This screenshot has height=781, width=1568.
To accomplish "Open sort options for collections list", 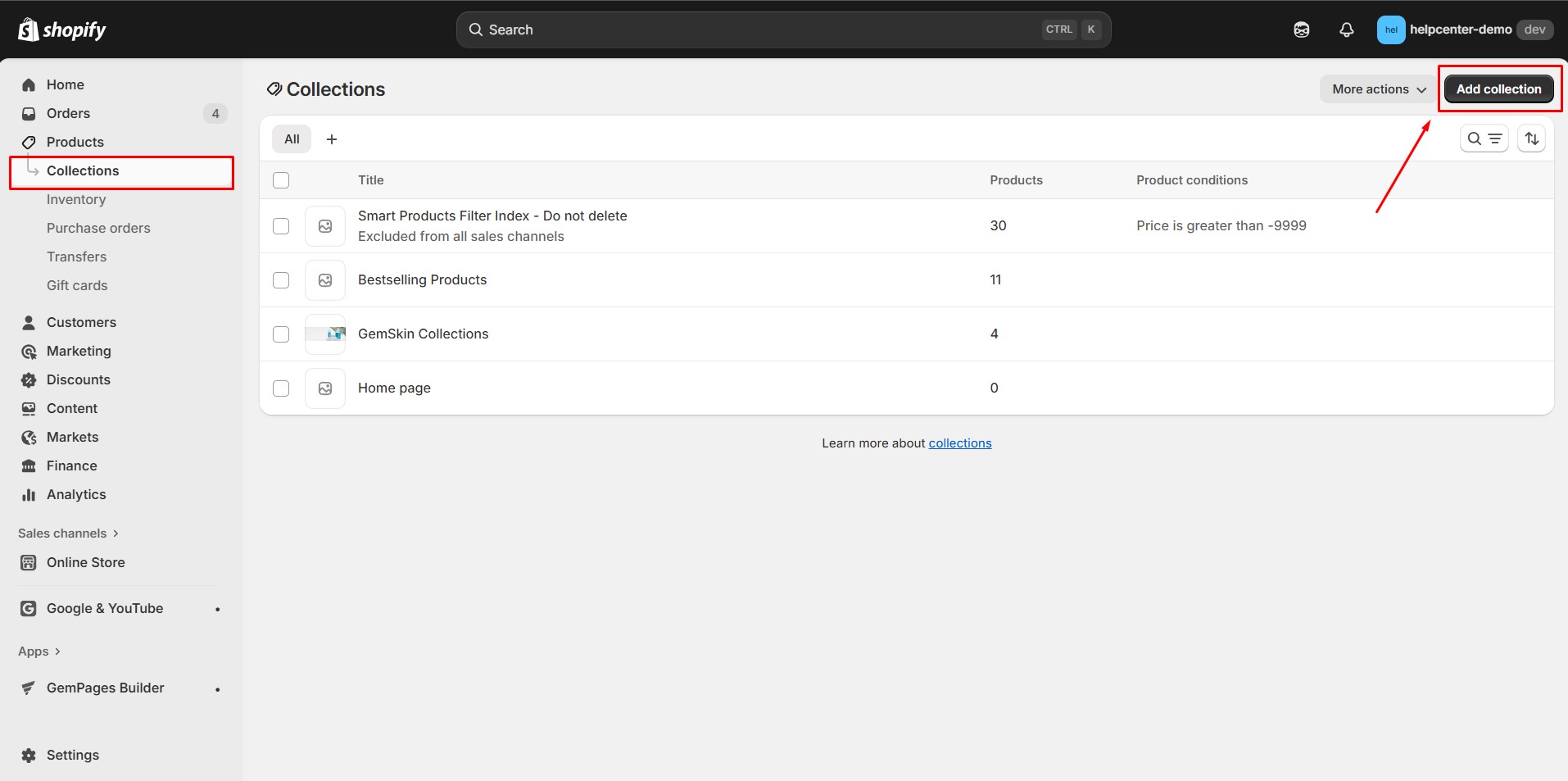I will pyautogui.click(x=1531, y=138).
